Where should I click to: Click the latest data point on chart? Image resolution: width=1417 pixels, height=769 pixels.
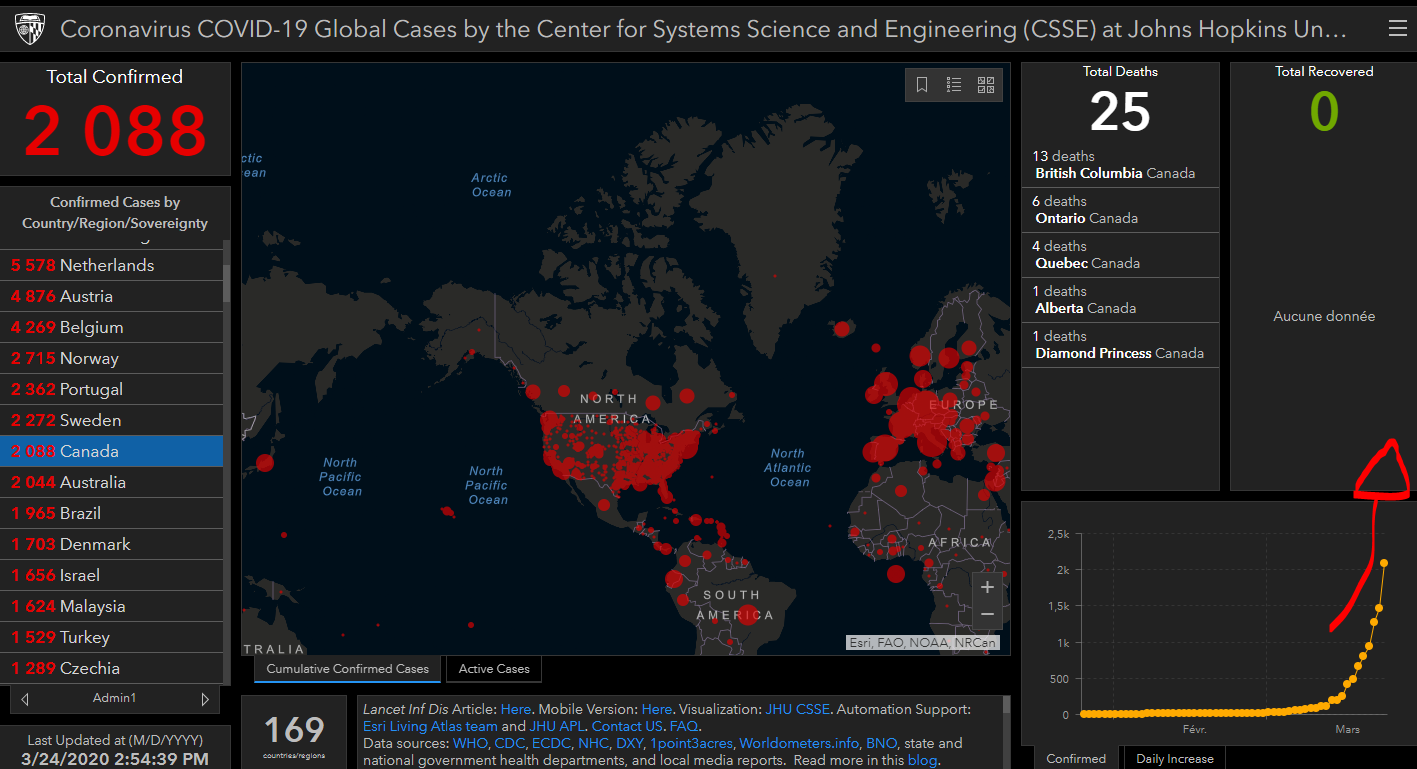pyautogui.click(x=1384, y=563)
